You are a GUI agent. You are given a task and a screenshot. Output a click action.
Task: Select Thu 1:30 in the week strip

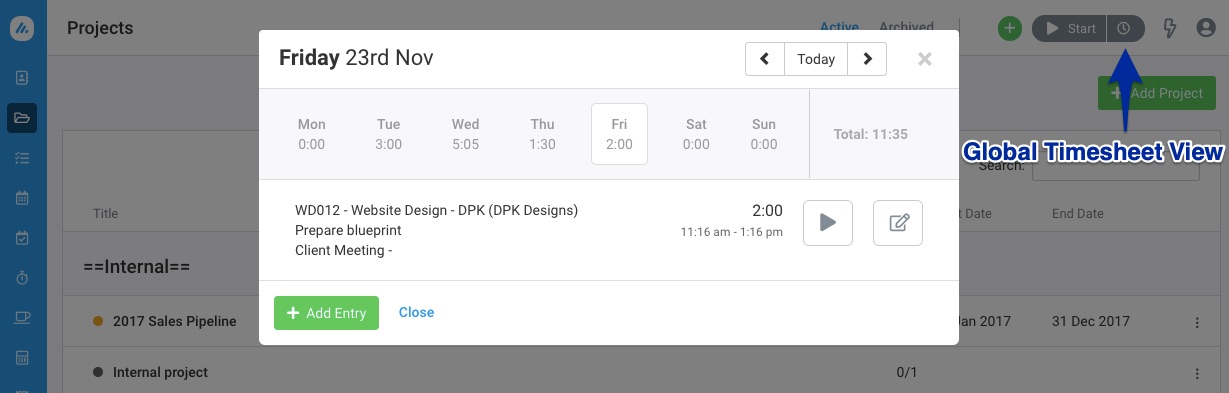[542, 134]
